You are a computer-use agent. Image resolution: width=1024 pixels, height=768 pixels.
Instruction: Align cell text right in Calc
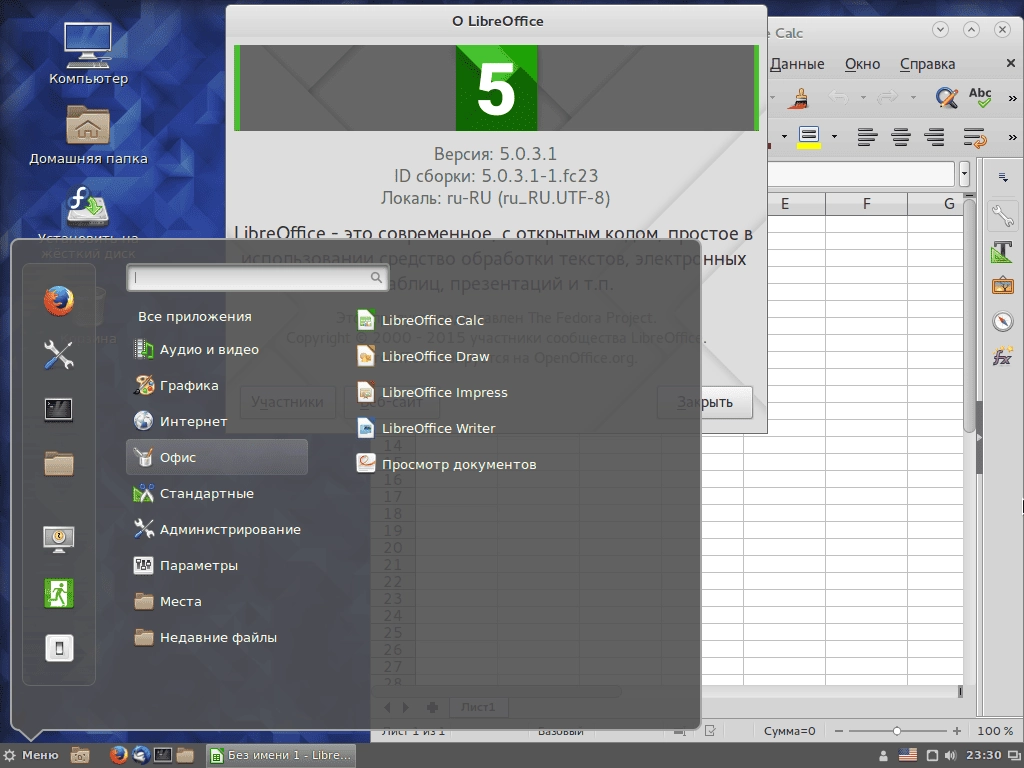click(x=935, y=136)
